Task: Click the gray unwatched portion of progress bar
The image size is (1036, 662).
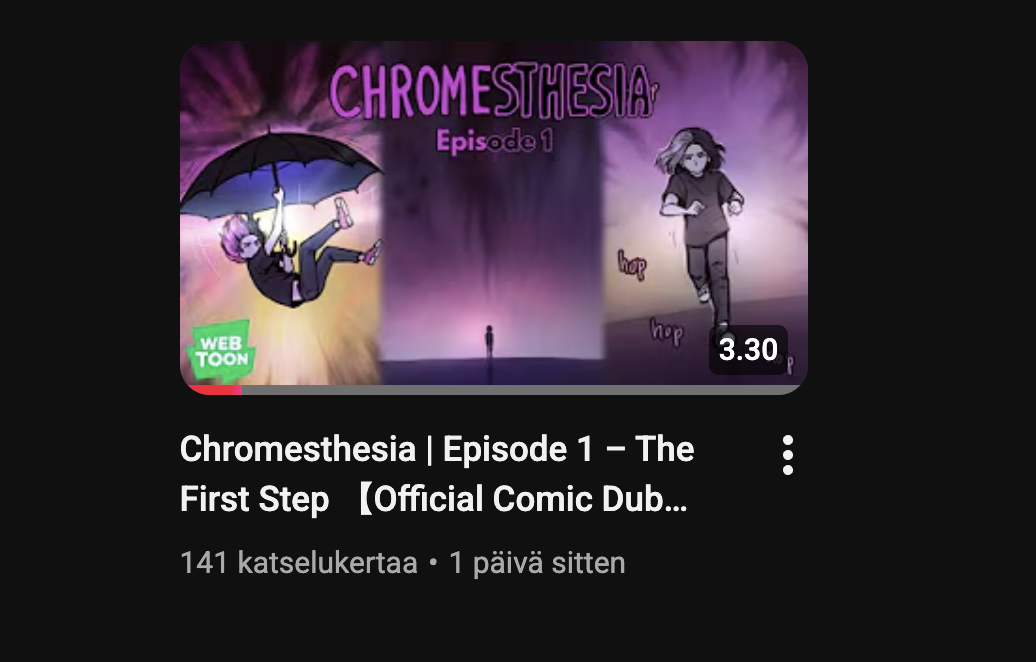Action: (x=522, y=390)
